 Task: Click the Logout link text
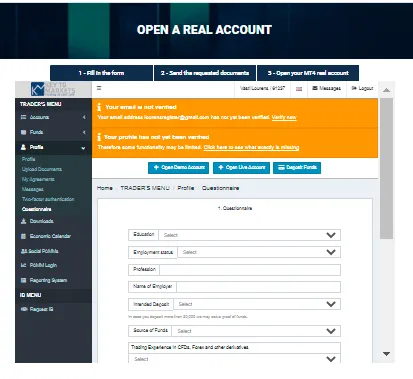coord(366,88)
